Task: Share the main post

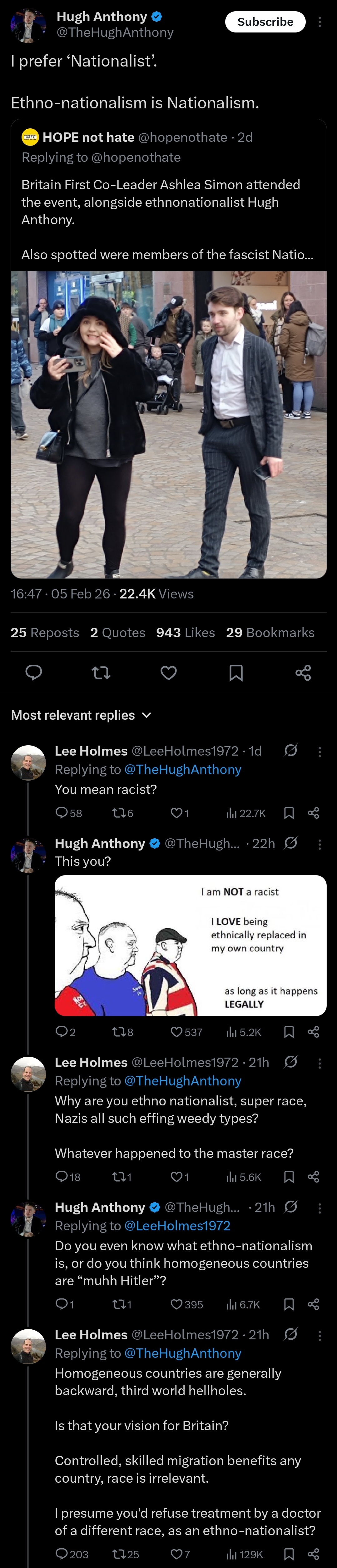Action: tap(303, 672)
